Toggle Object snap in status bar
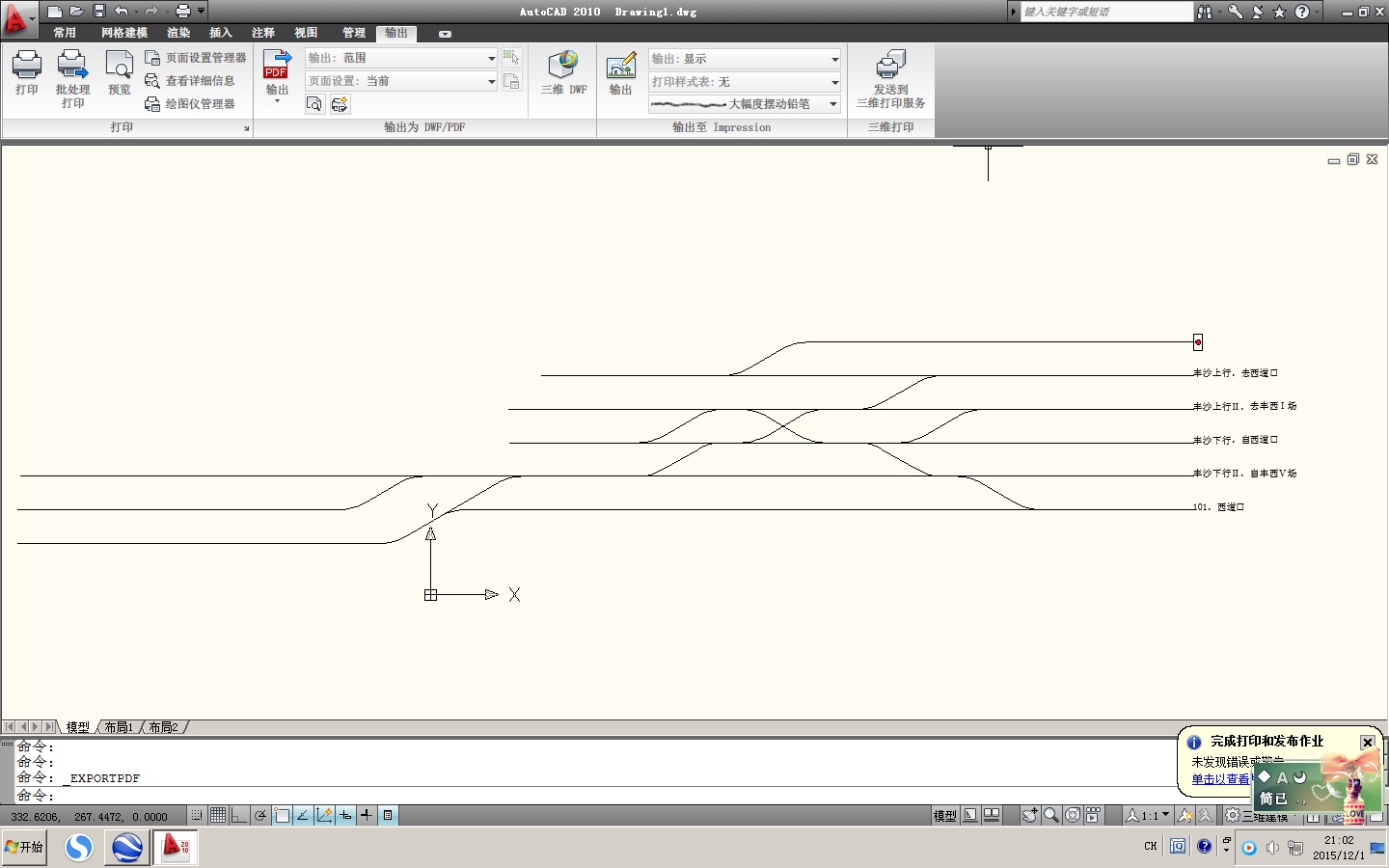Image resolution: width=1389 pixels, height=868 pixels. 282,816
